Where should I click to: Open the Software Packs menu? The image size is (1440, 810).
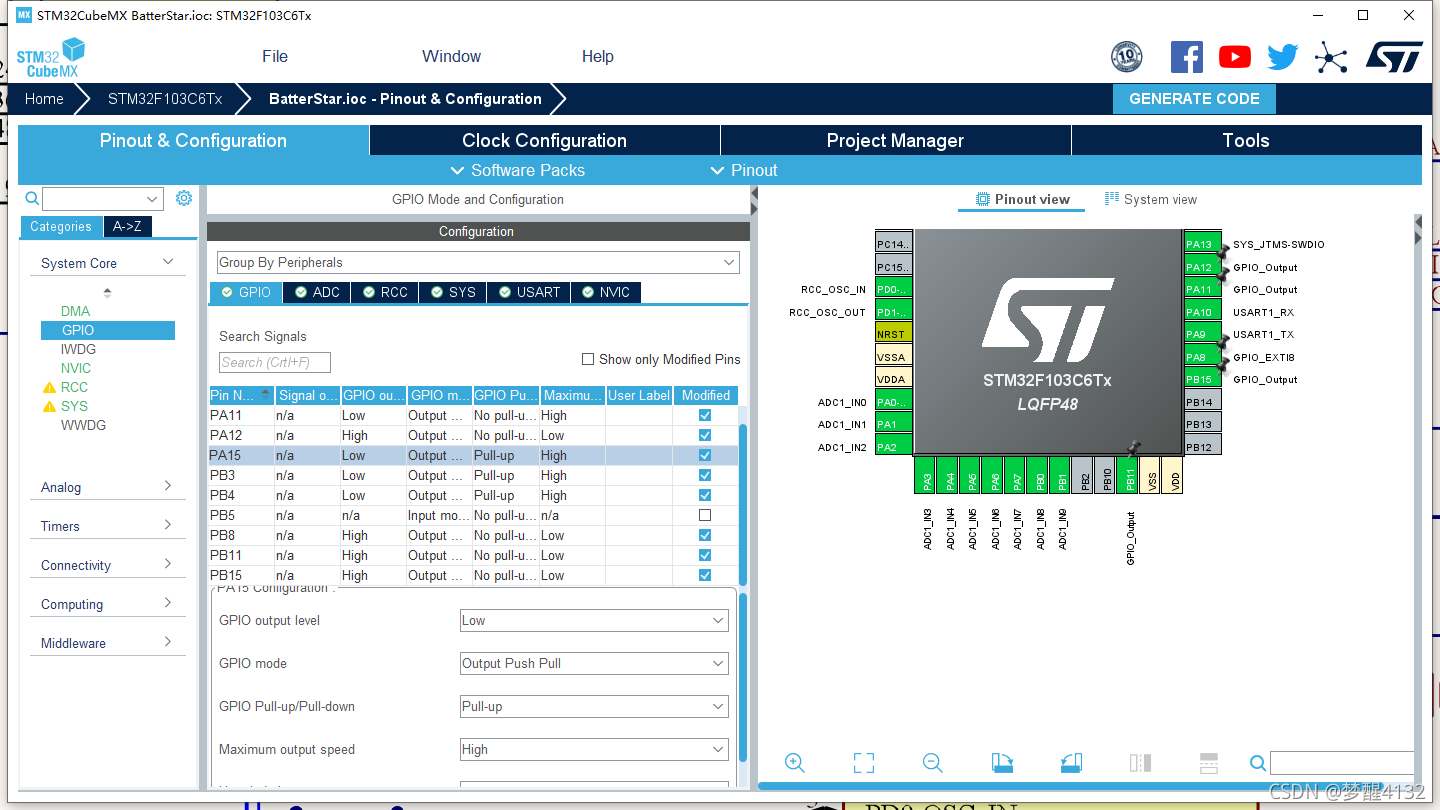(518, 170)
